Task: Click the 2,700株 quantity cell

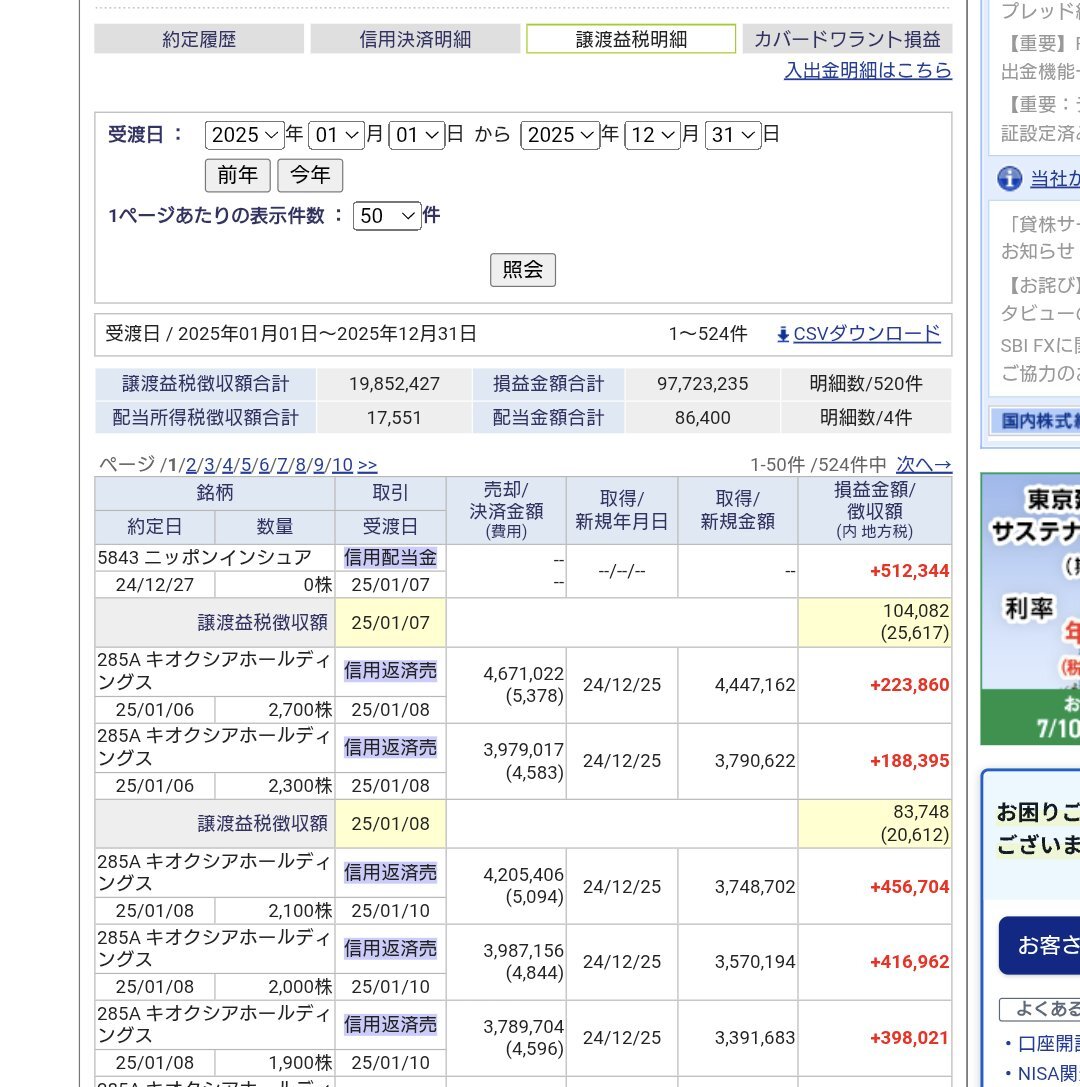Action: pyautogui.click(x=275, y=710)
